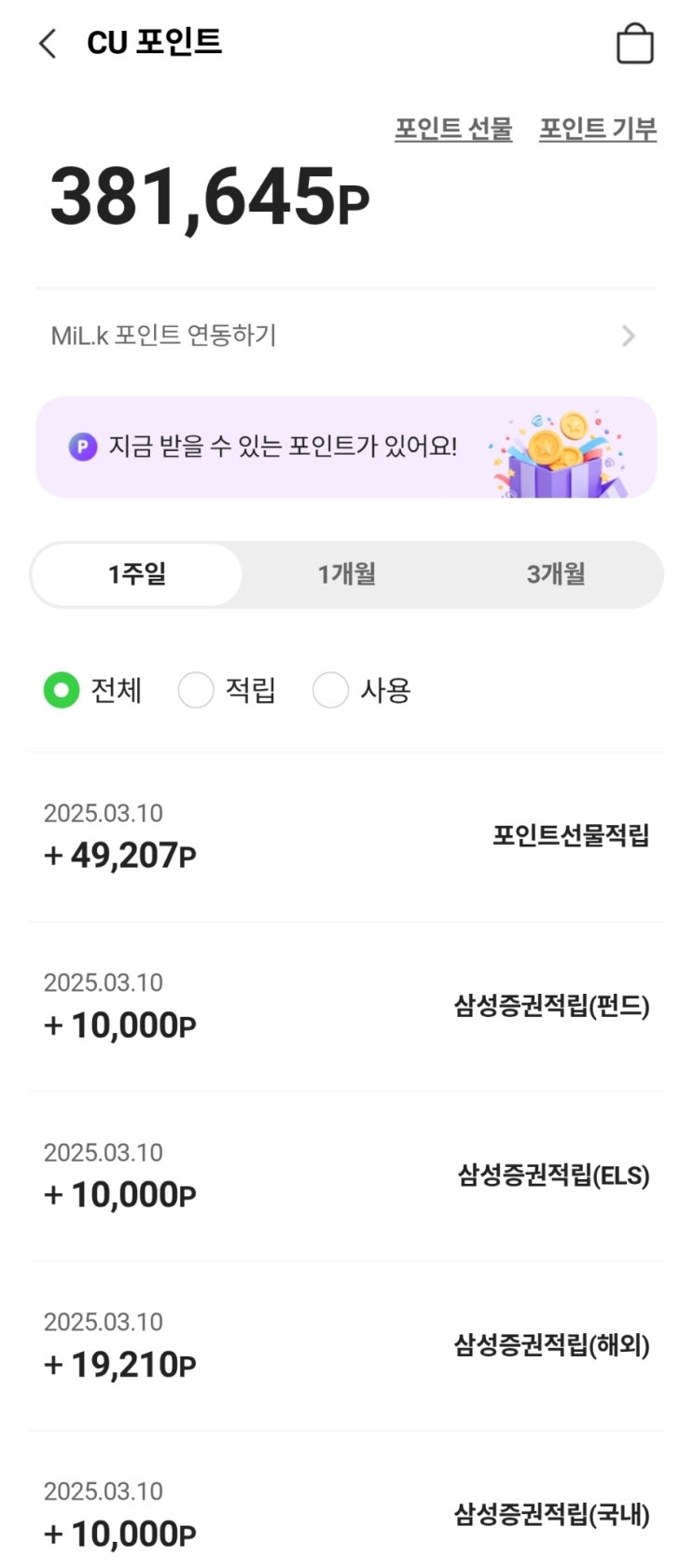The width and height of the screenshot is (693, 1568).
Task: Open the 삼성증권적립(ELS) entry
Action: [346, 1176]
